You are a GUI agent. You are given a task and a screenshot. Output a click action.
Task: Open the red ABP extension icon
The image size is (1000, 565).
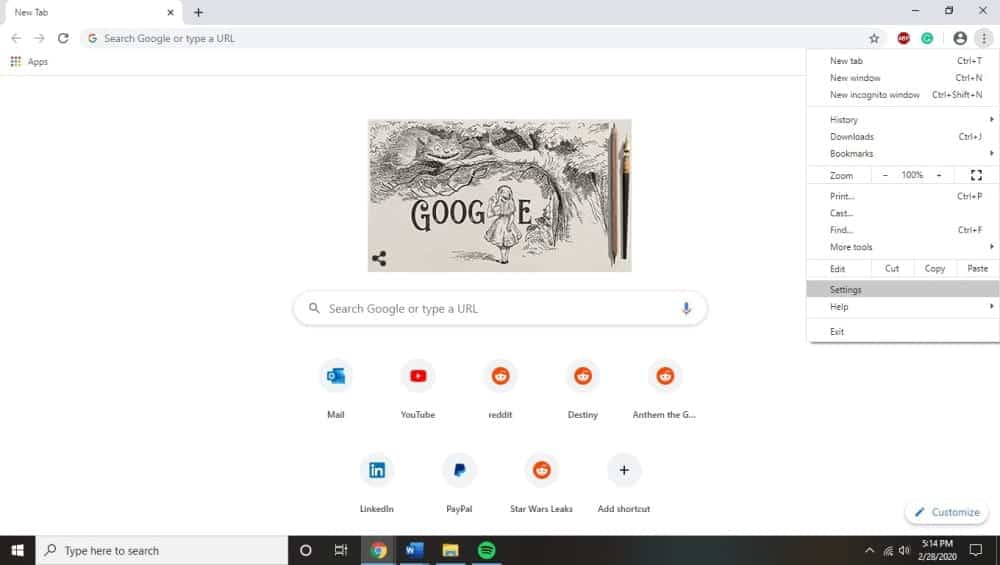coord(903,38)
